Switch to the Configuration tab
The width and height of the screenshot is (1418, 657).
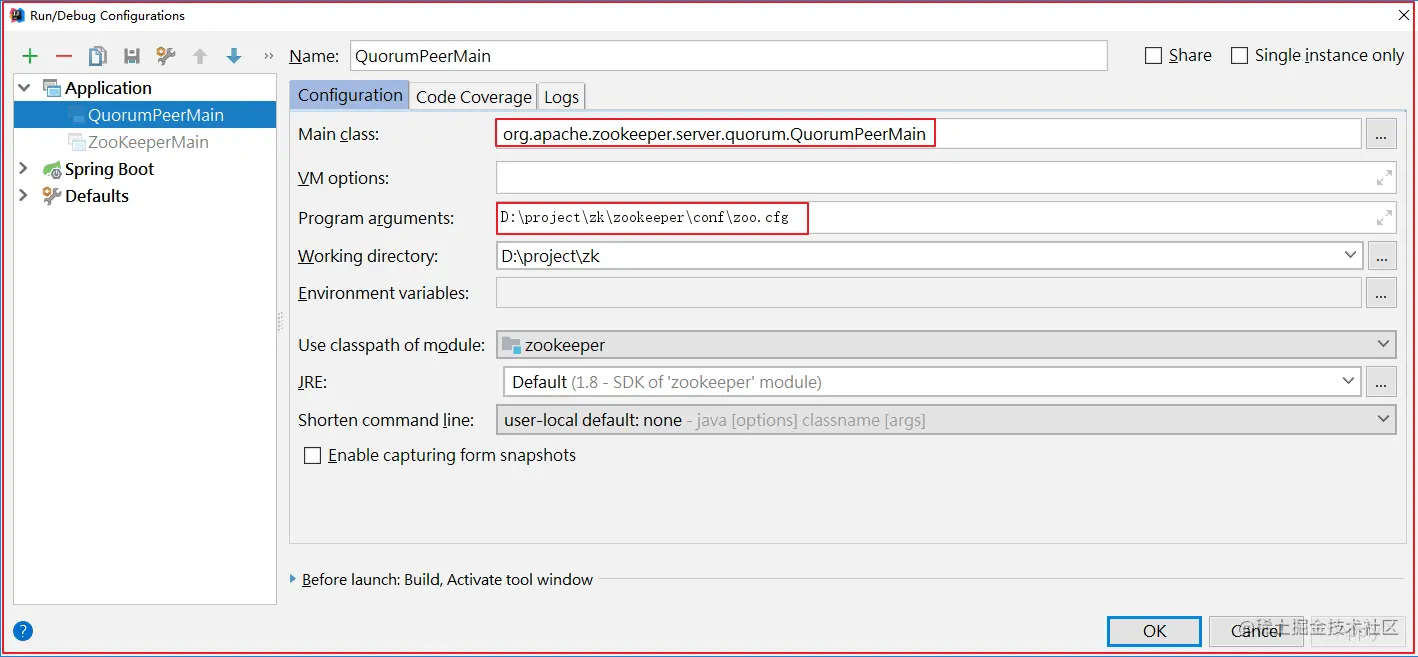coord(350,95)
